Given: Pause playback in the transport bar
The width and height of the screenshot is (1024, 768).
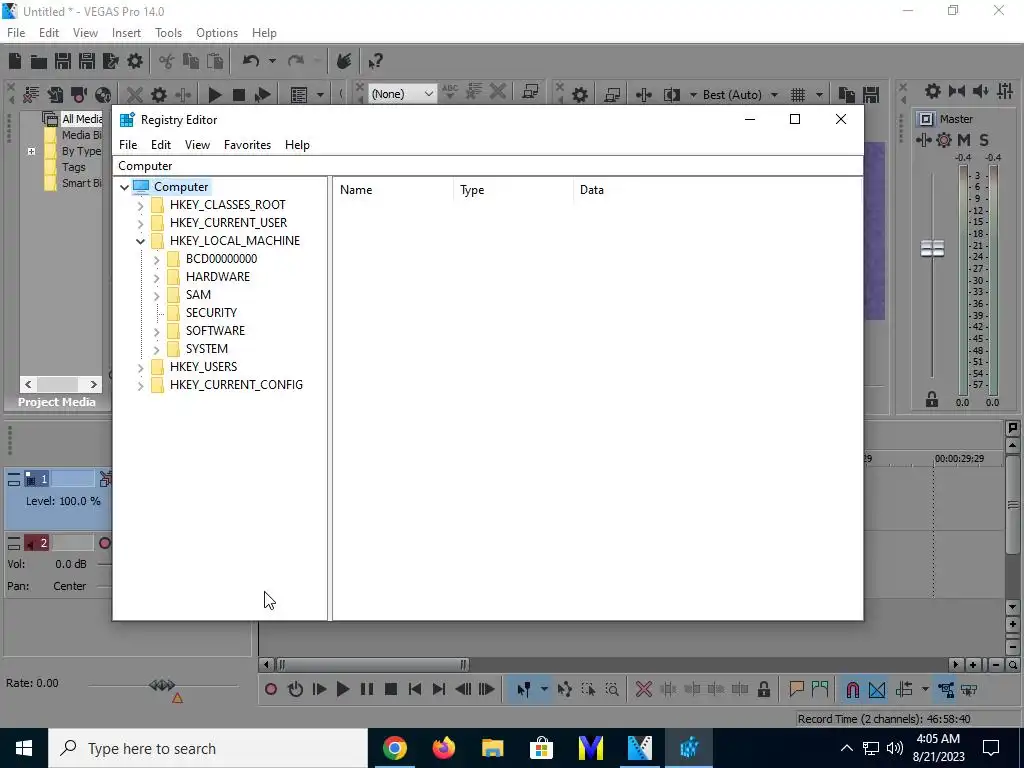Looking at the screenshot, I should point(367,689).
